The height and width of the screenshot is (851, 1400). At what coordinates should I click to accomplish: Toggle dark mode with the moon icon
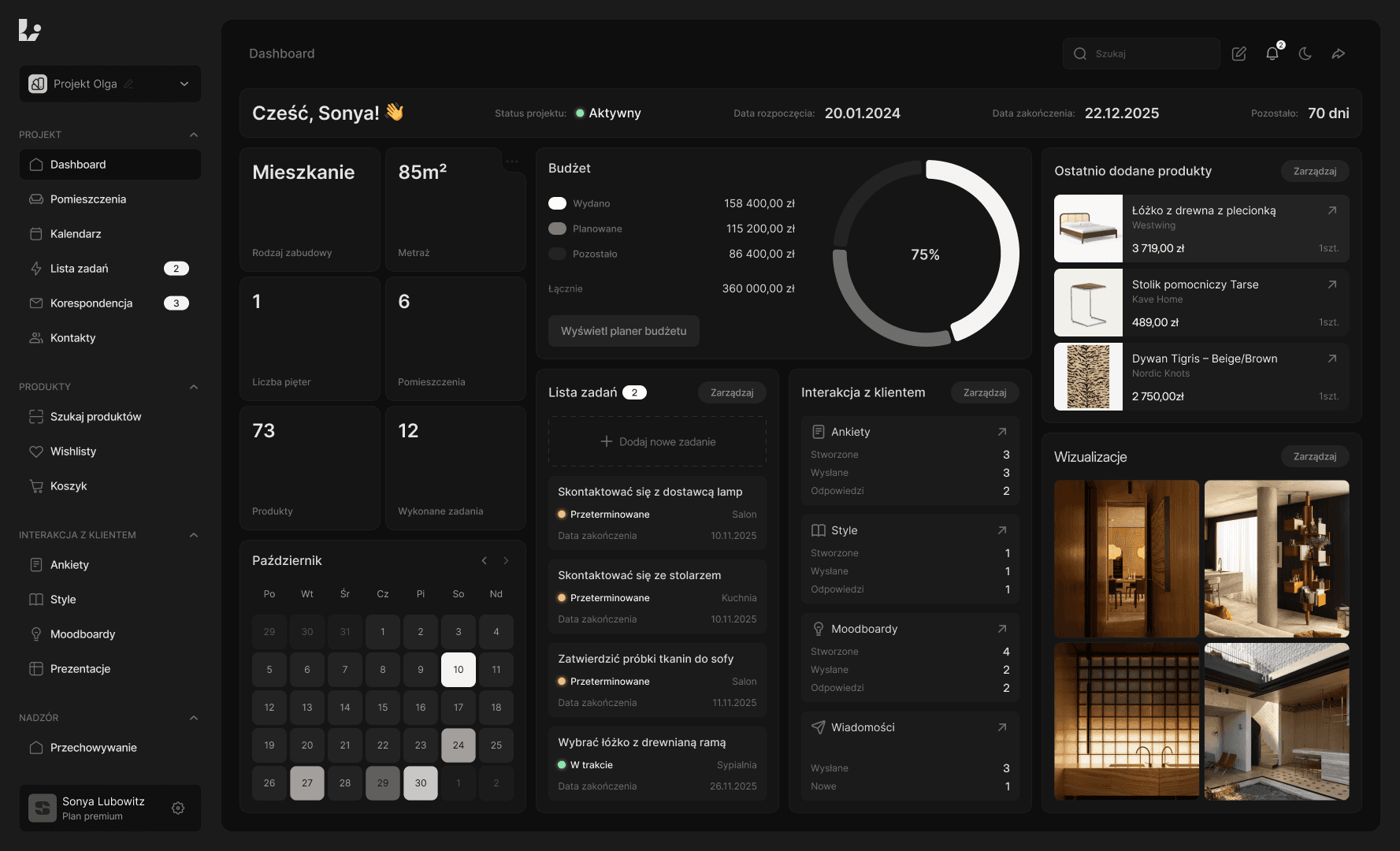click(1305, 54)
